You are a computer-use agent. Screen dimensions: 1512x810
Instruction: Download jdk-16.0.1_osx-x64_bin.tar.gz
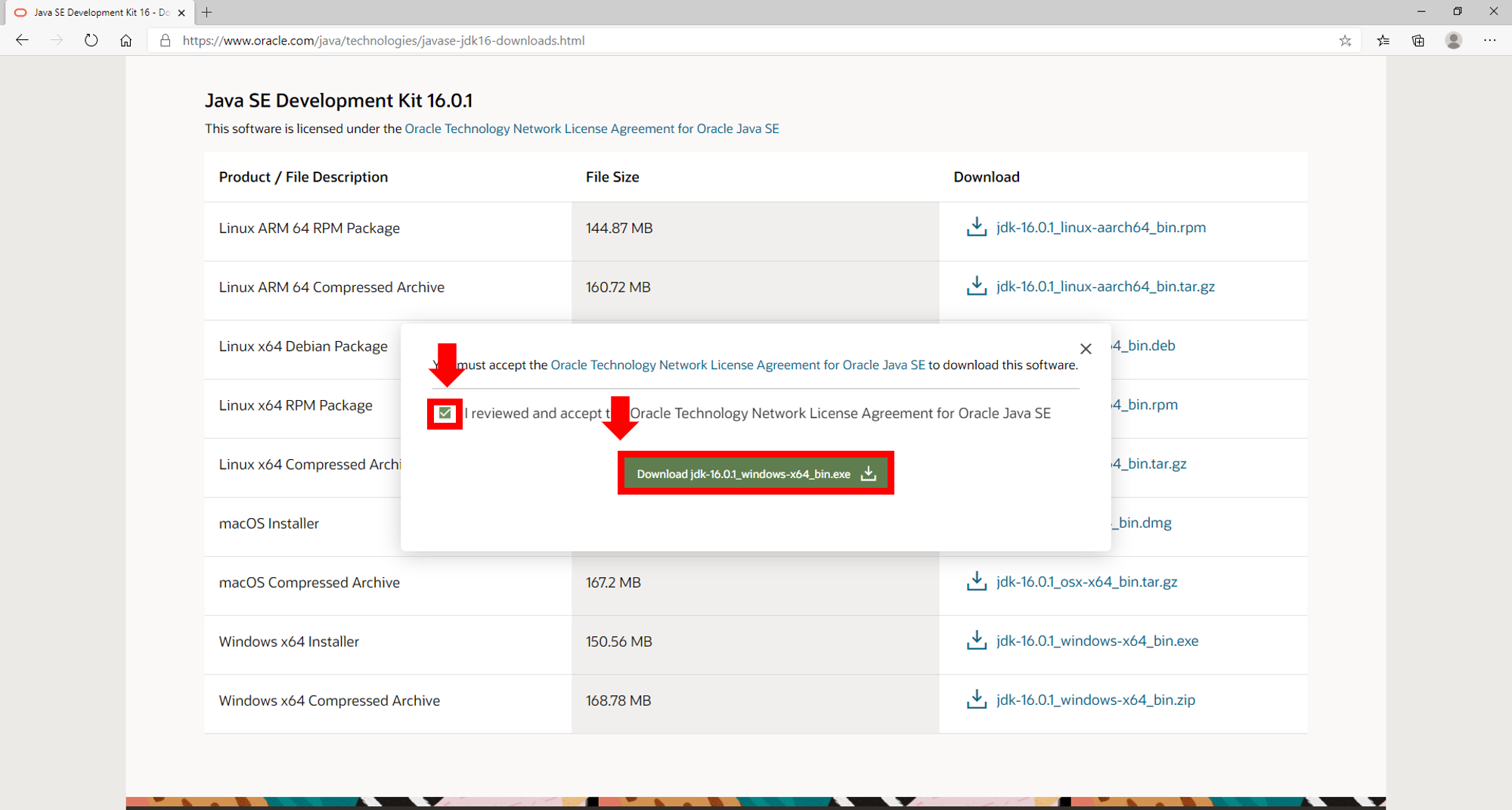tap(1086, 582)
